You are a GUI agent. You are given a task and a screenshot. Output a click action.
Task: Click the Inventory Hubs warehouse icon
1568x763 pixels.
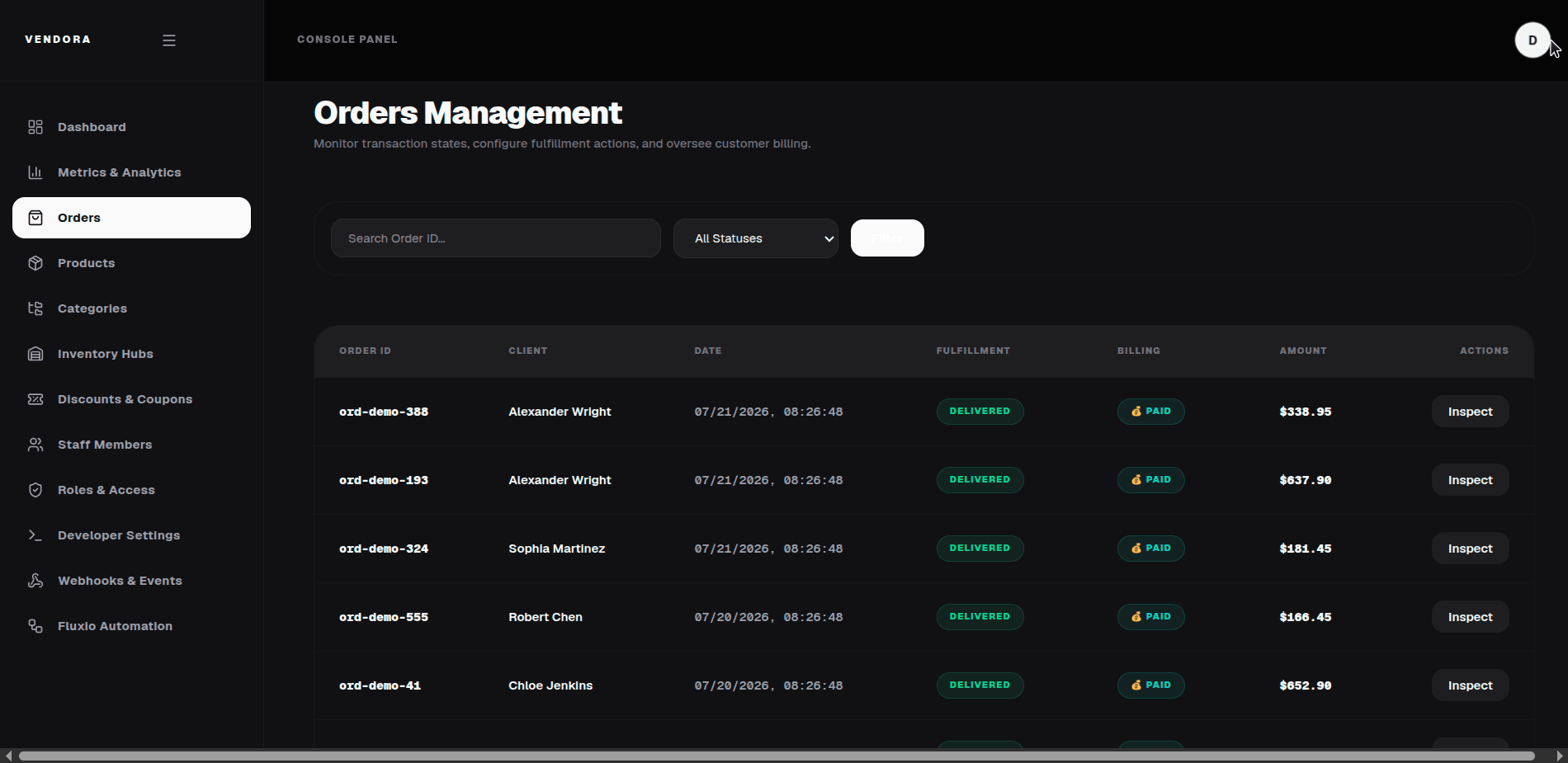tap(35, 354)
